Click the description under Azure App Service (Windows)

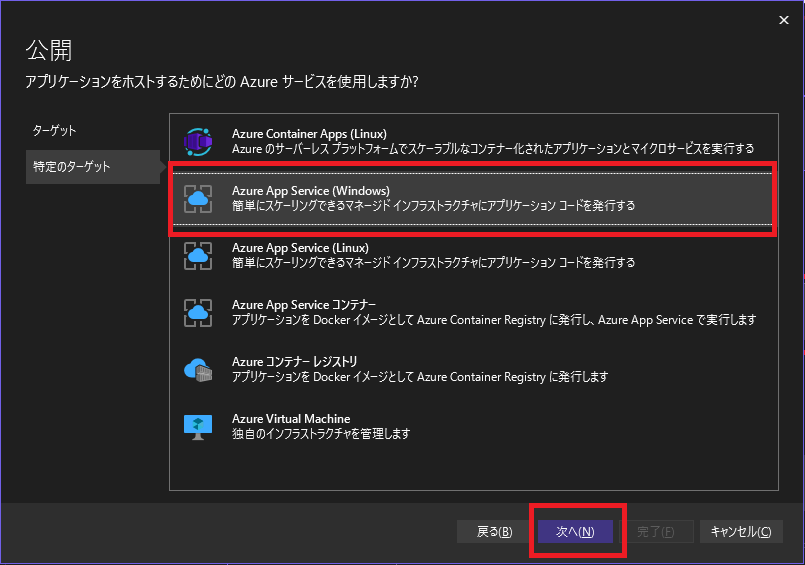(x=433, y=206)
